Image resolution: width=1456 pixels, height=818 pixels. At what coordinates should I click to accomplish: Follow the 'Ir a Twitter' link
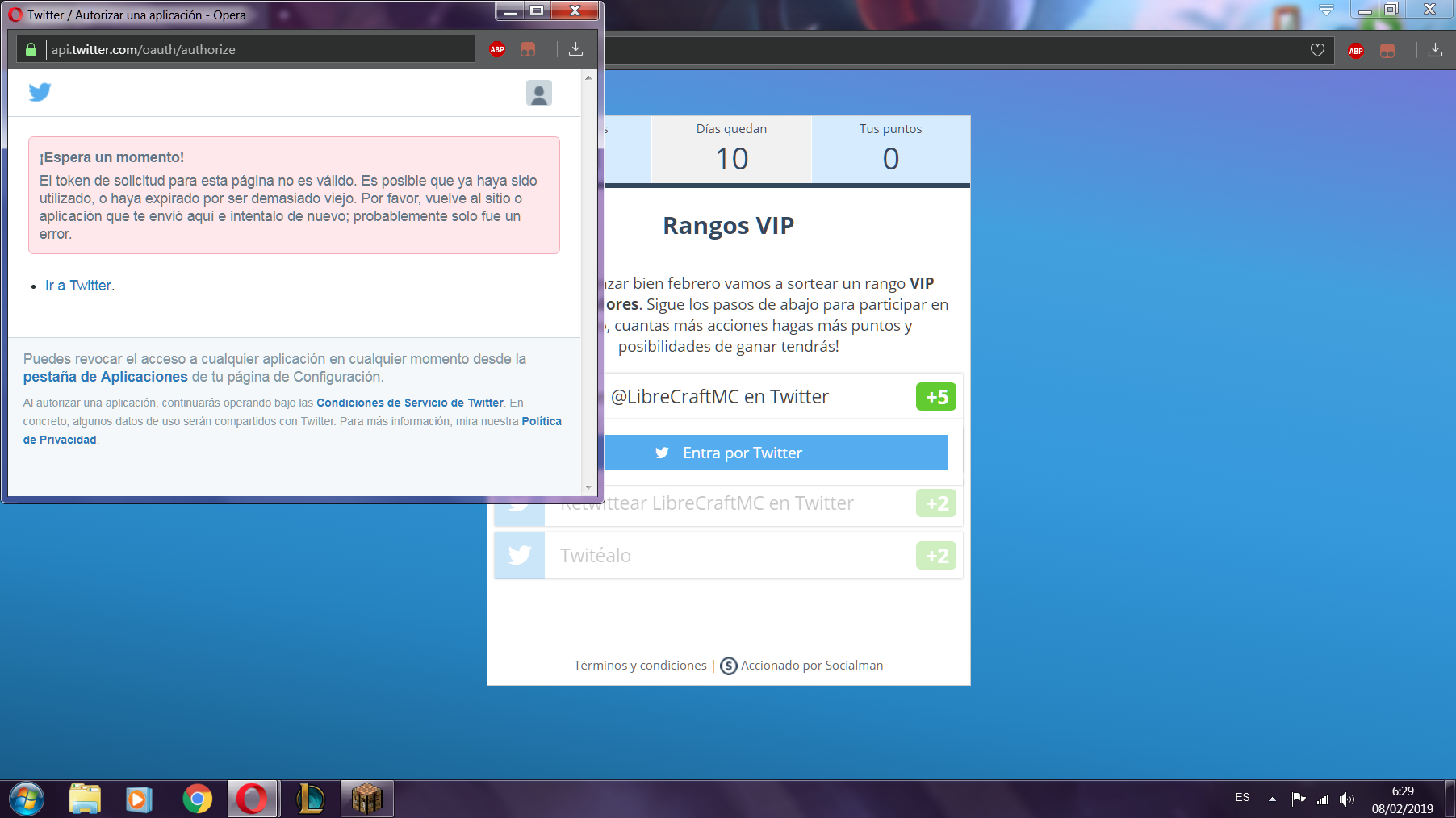pos(78,286)
